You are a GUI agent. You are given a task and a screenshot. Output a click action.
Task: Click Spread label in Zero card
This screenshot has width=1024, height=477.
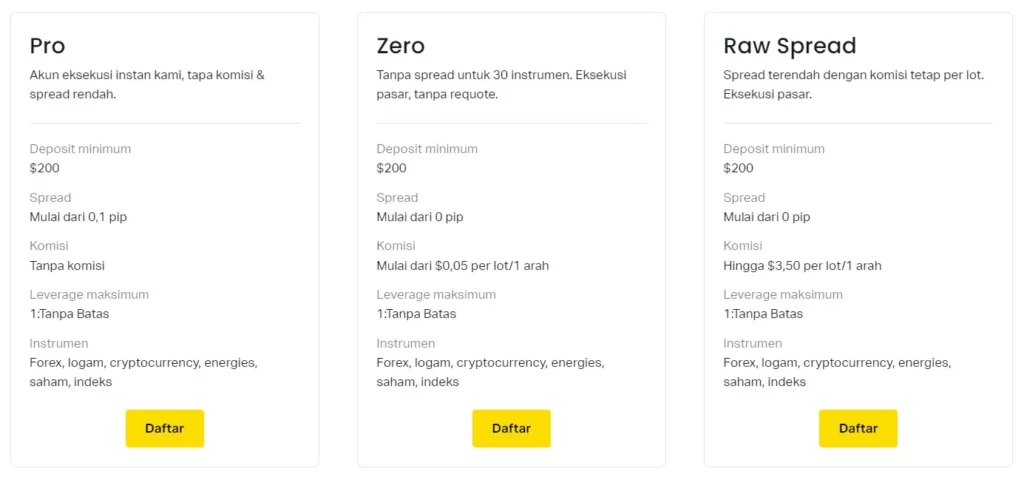397,198
